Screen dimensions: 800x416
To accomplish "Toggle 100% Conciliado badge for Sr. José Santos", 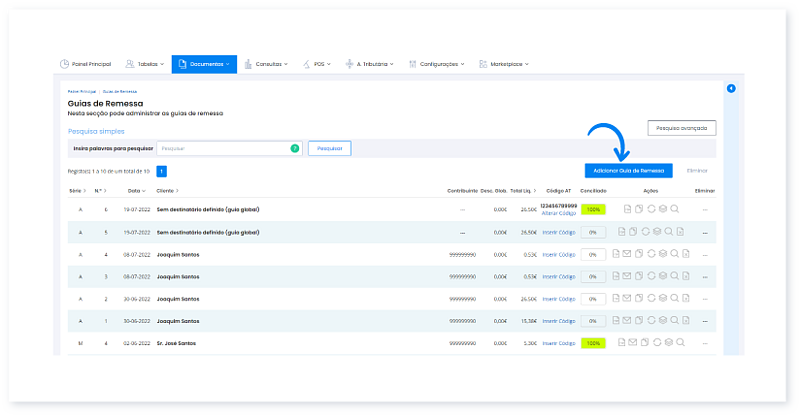I will pyautogui.click(x=593, y=343).
